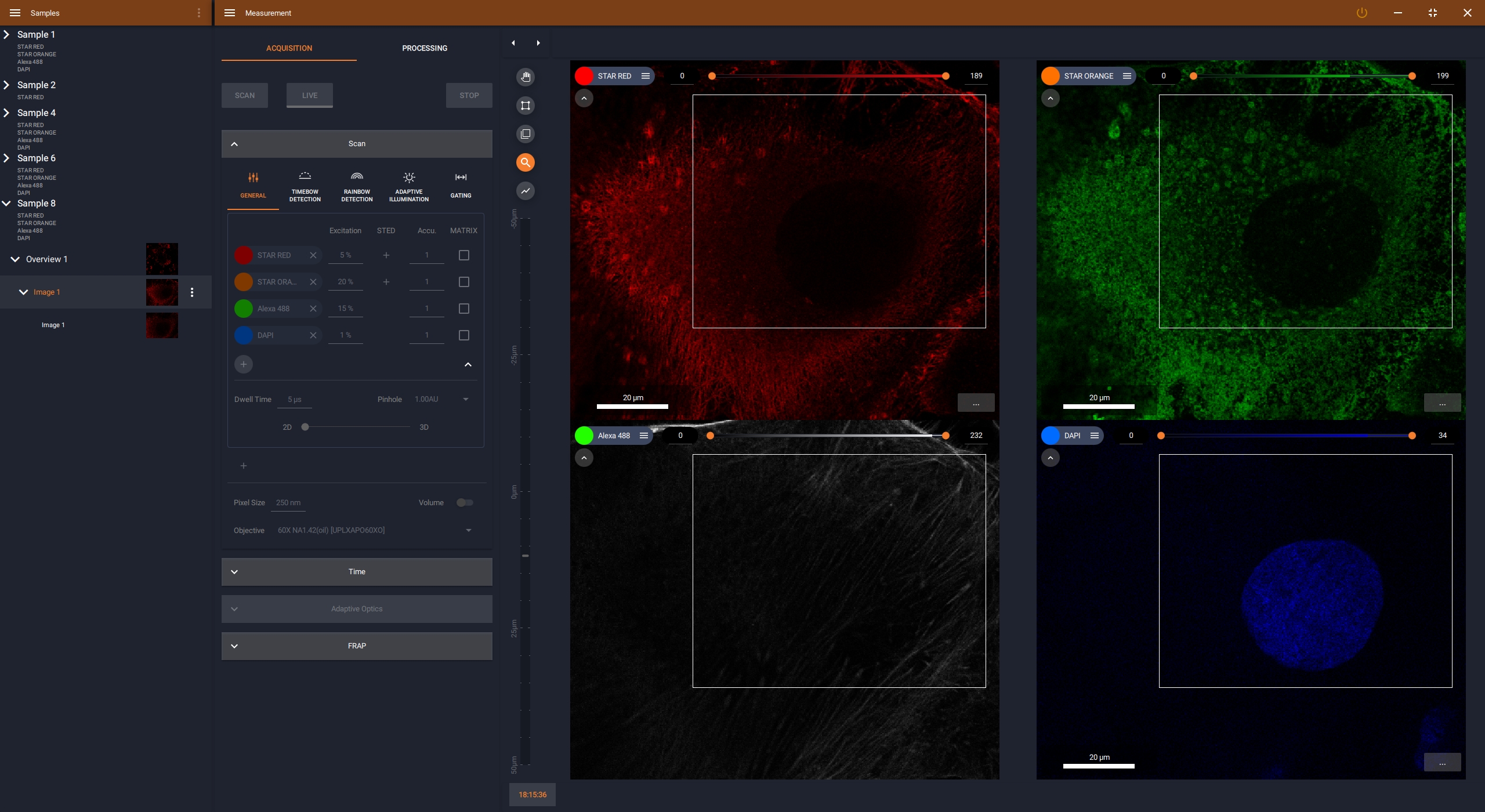Click STAR RED max intensity slider handle

pos(946,76)
